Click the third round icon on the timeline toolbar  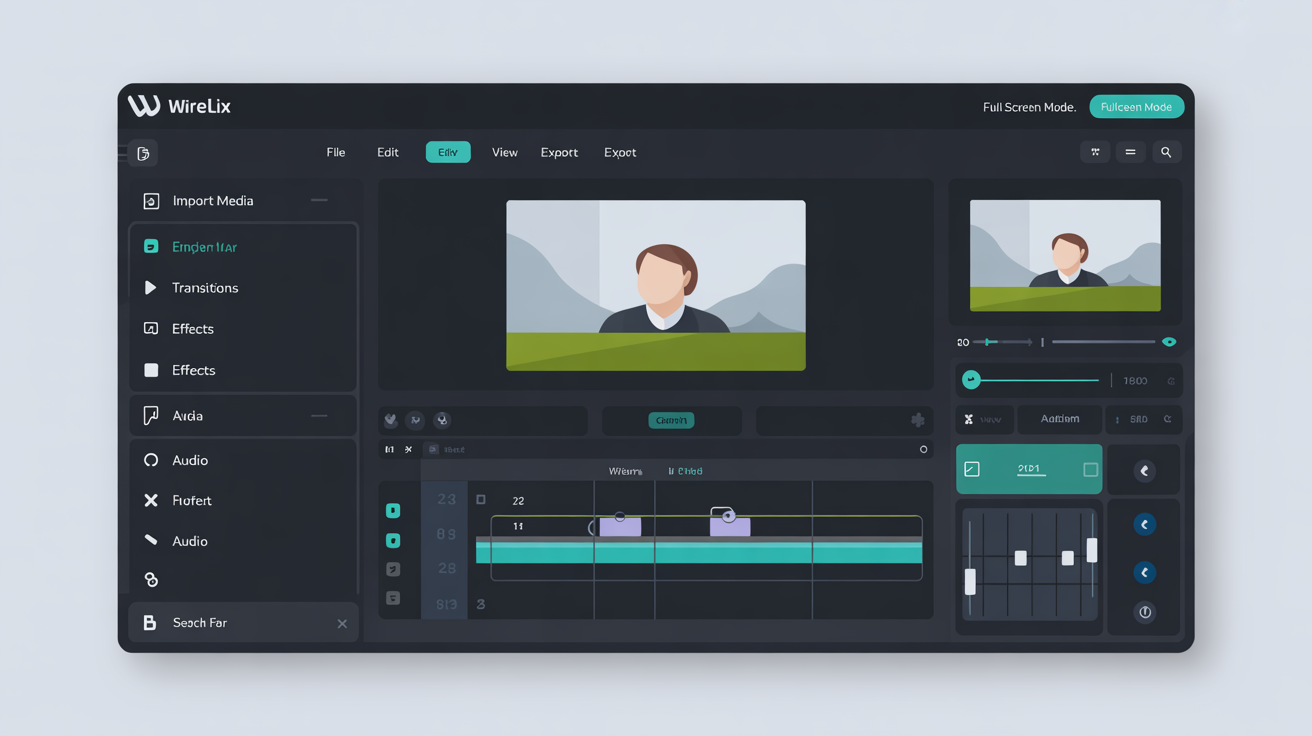[442, 420]
